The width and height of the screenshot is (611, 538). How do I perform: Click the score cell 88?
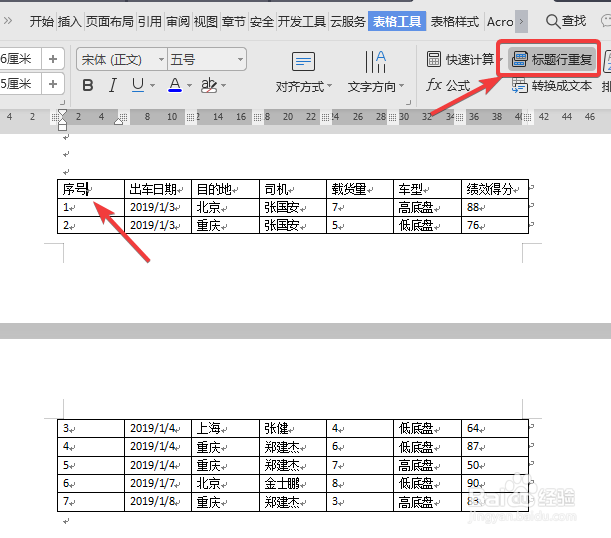[x=495, y=207]
